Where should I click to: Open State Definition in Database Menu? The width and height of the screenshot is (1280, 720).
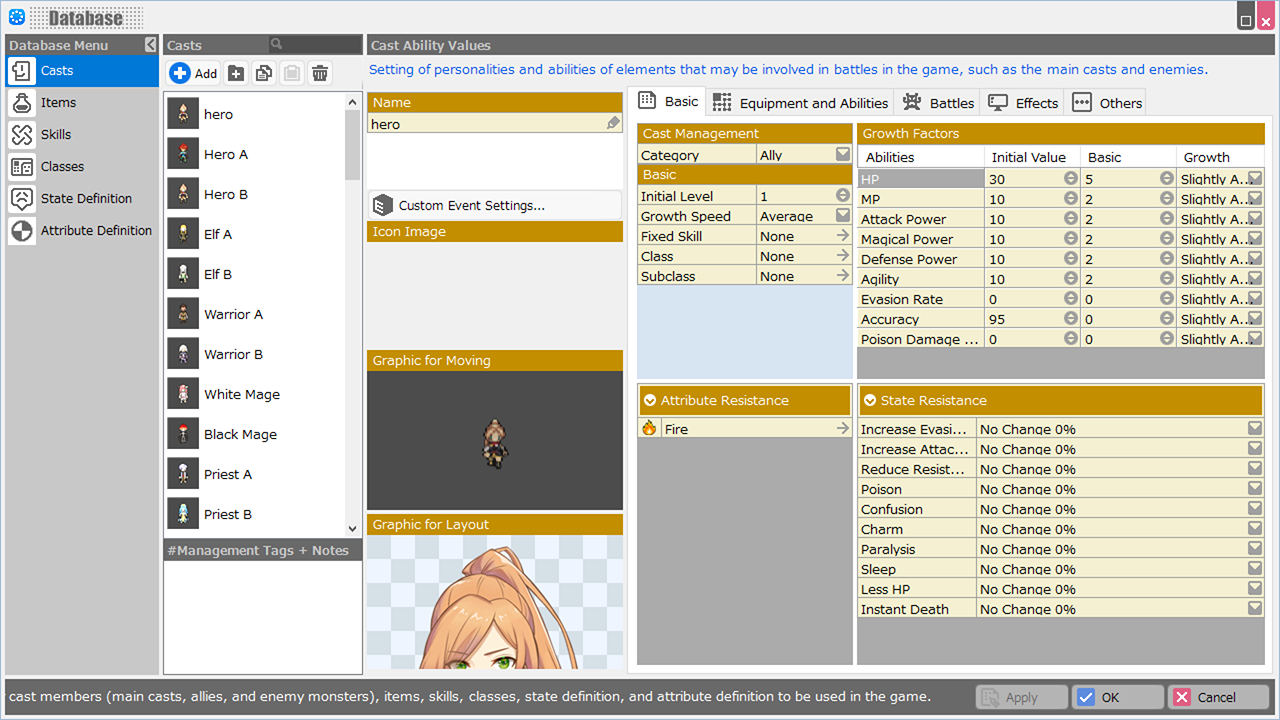[x=86, y=198]
